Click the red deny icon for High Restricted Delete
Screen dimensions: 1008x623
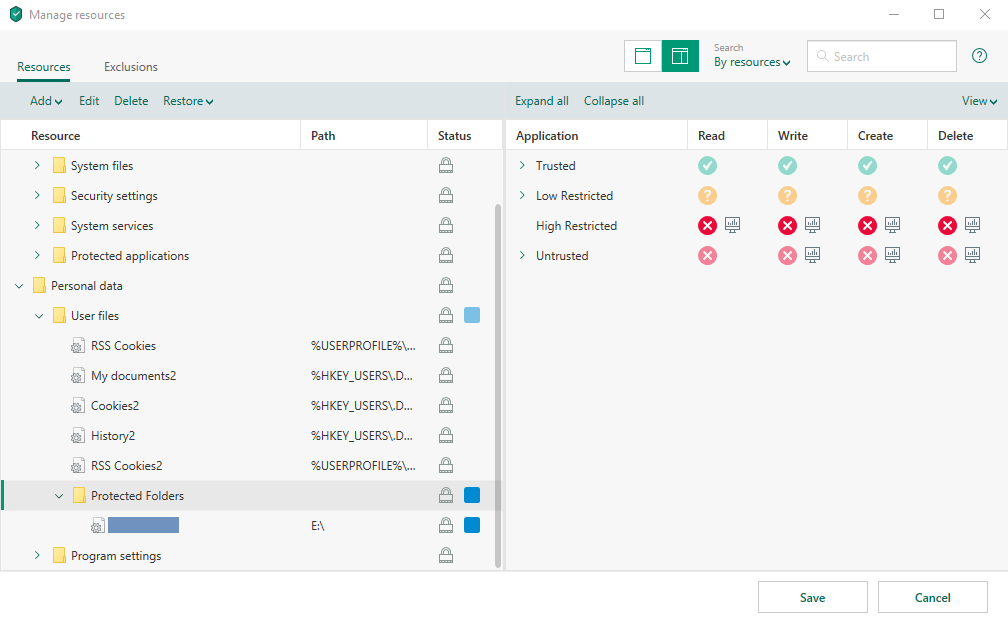[x=947, y=226]
